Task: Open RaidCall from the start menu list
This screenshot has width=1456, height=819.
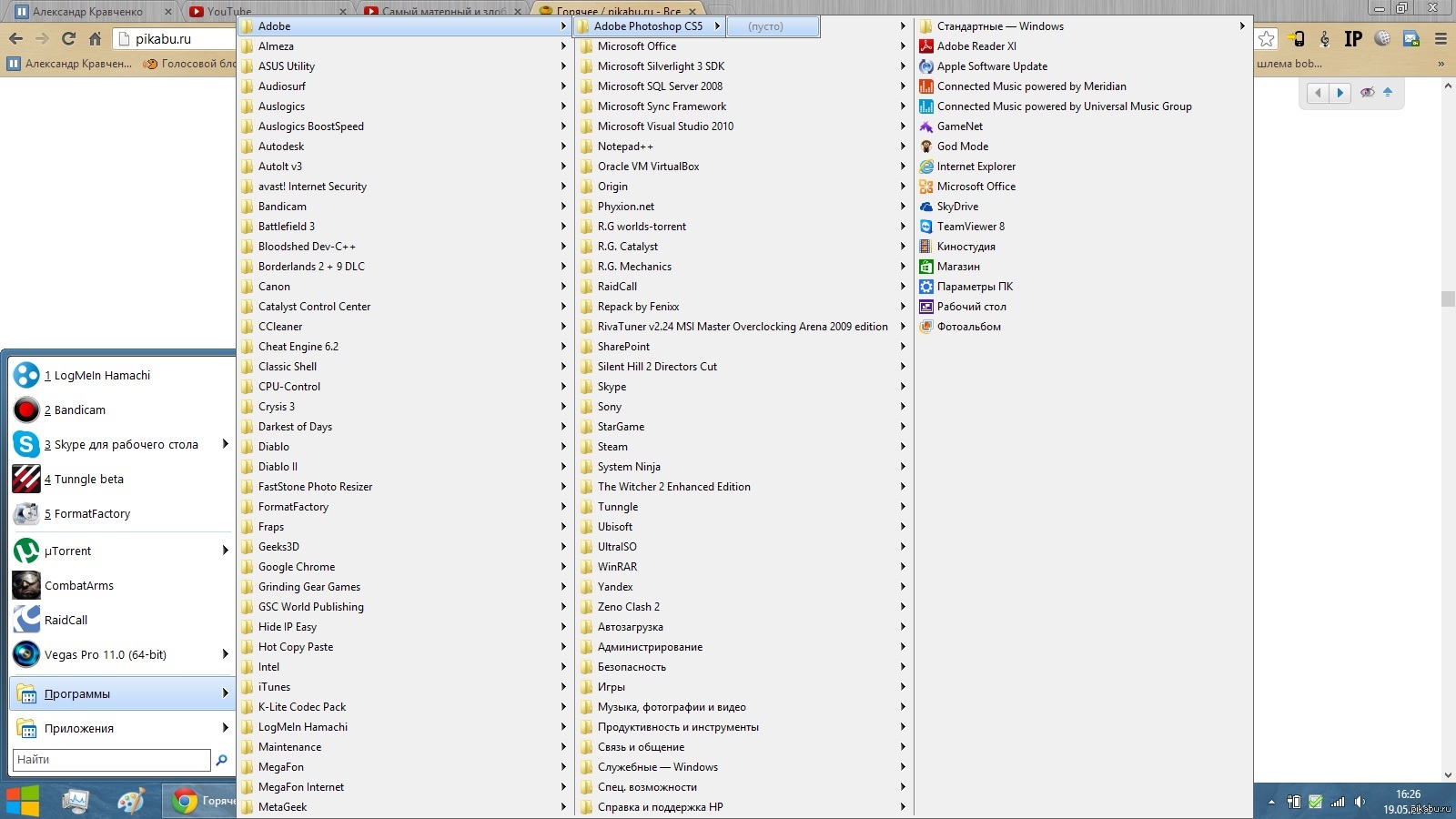Action: (x=66, y=621)
